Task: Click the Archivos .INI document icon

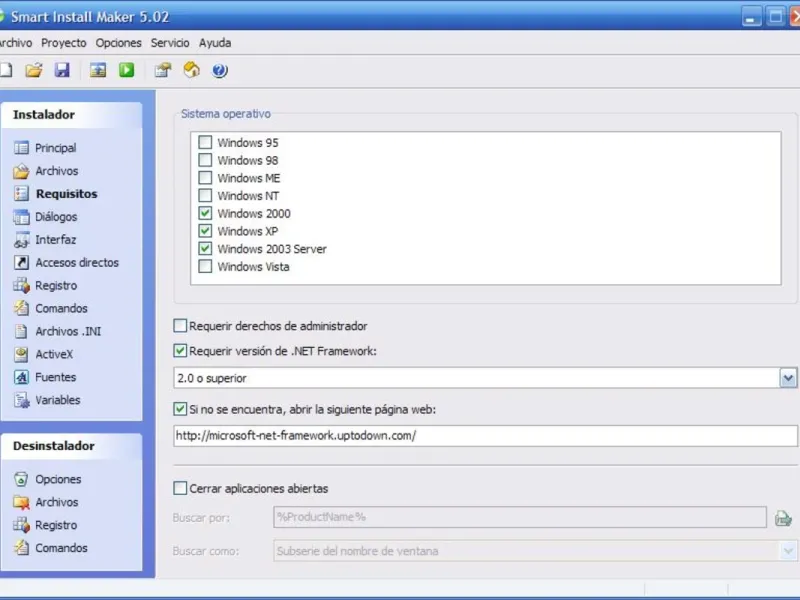Action: point(21,331)
